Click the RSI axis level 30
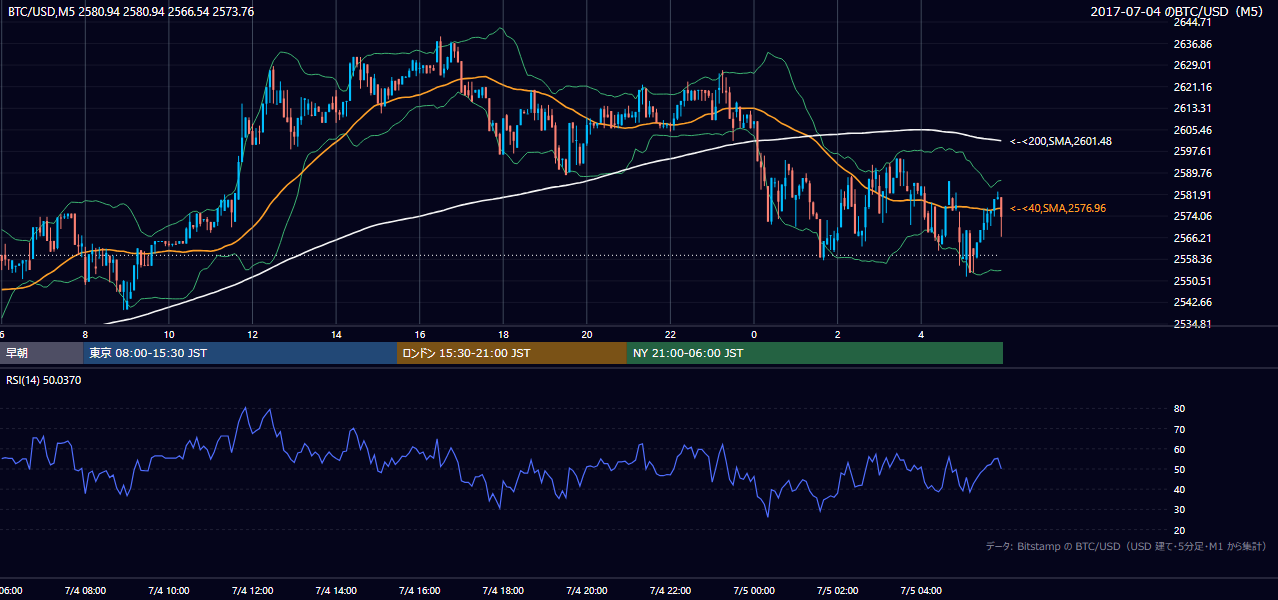The height and width of the screenshot is (600, 1278). pos(1180,510)
